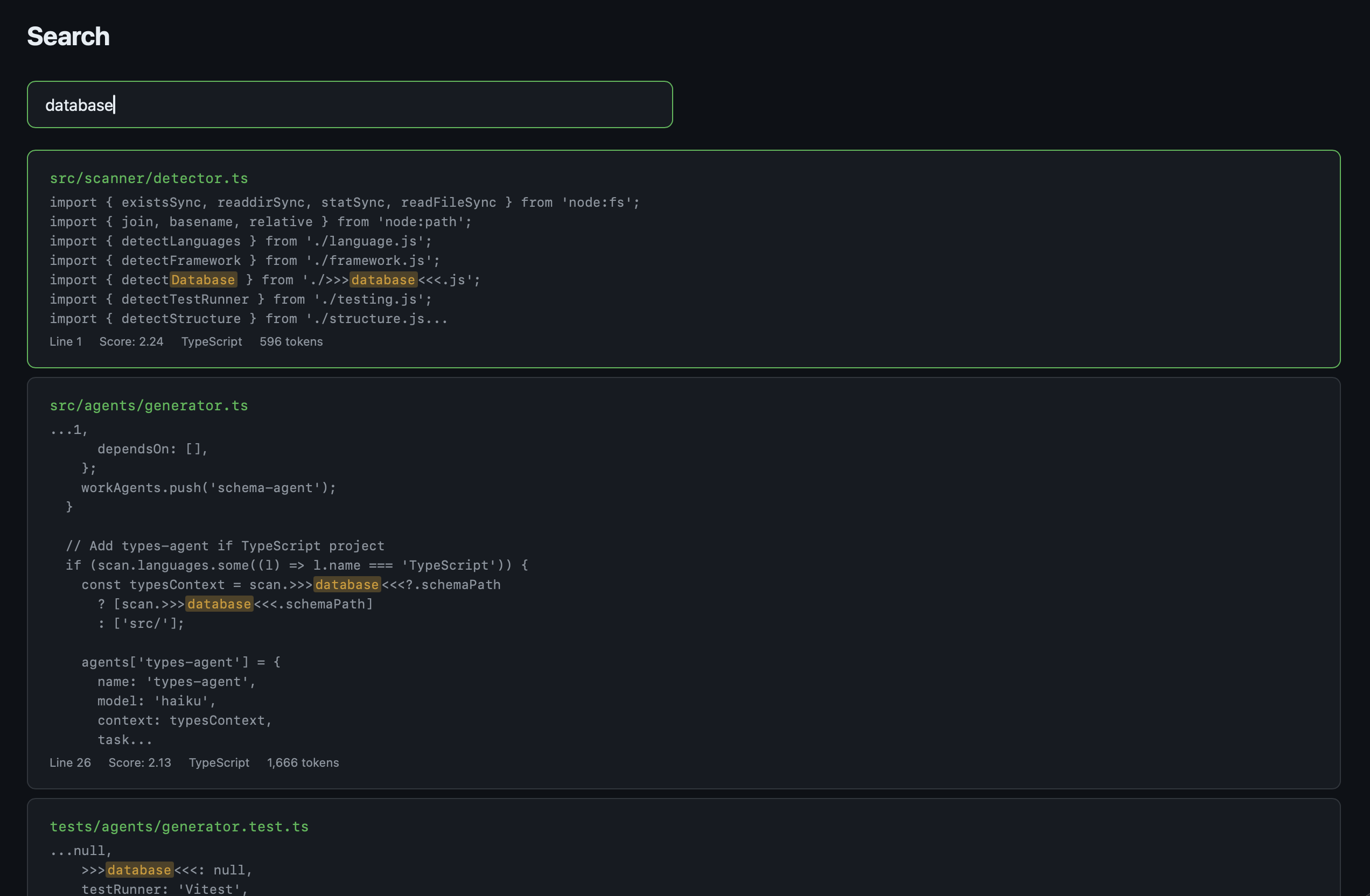1370x896 pixels.
Task: Click Line 1 label in detector result
Action: pos(66,342)
